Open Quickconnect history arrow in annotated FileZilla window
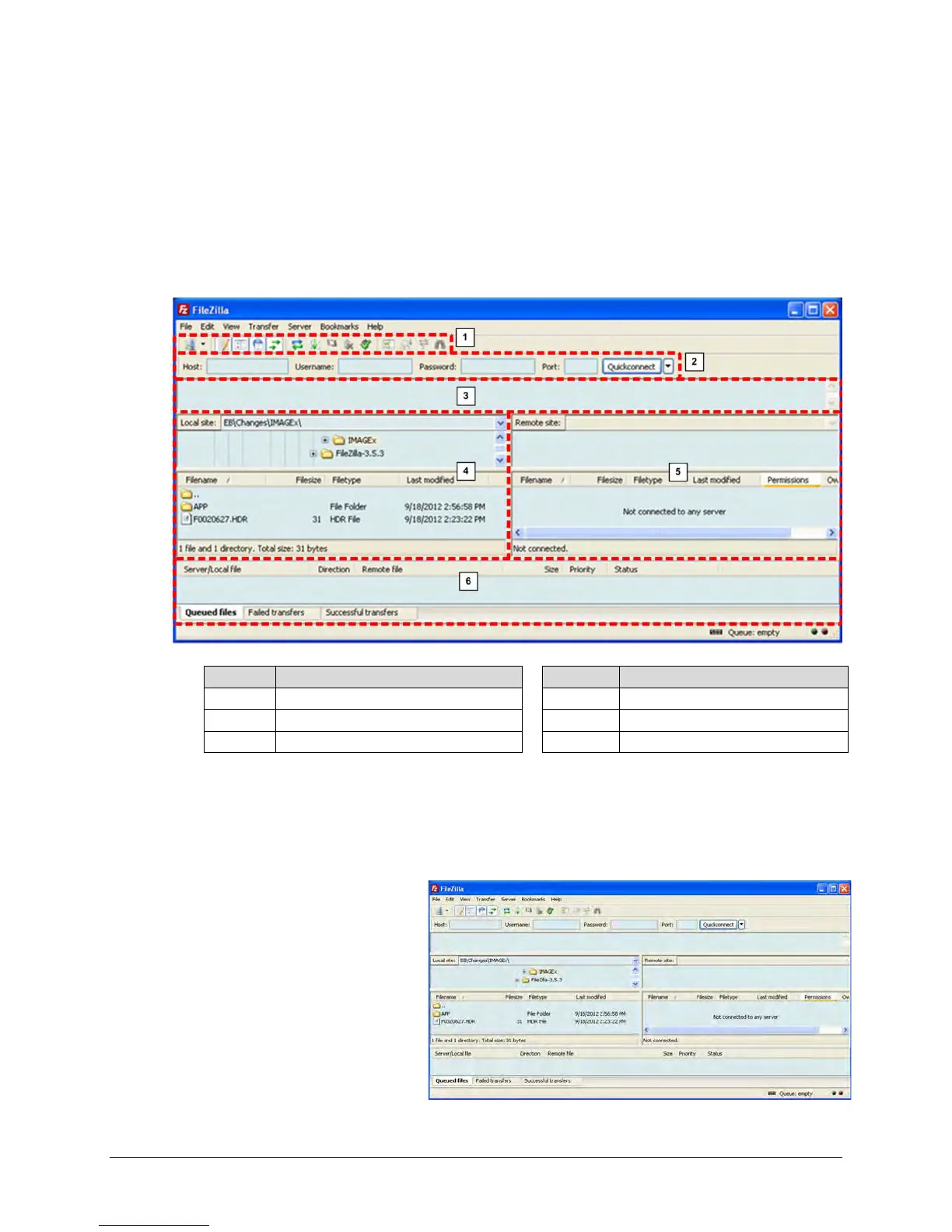Image resolution: width=952 pixels, height=1232 pixels. 668,367
